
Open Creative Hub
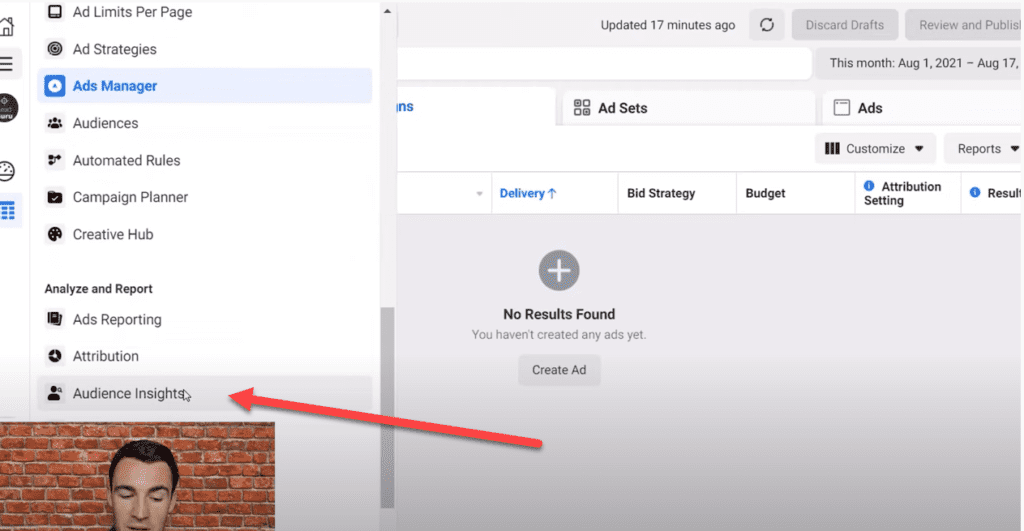click(x=204, y=234)
